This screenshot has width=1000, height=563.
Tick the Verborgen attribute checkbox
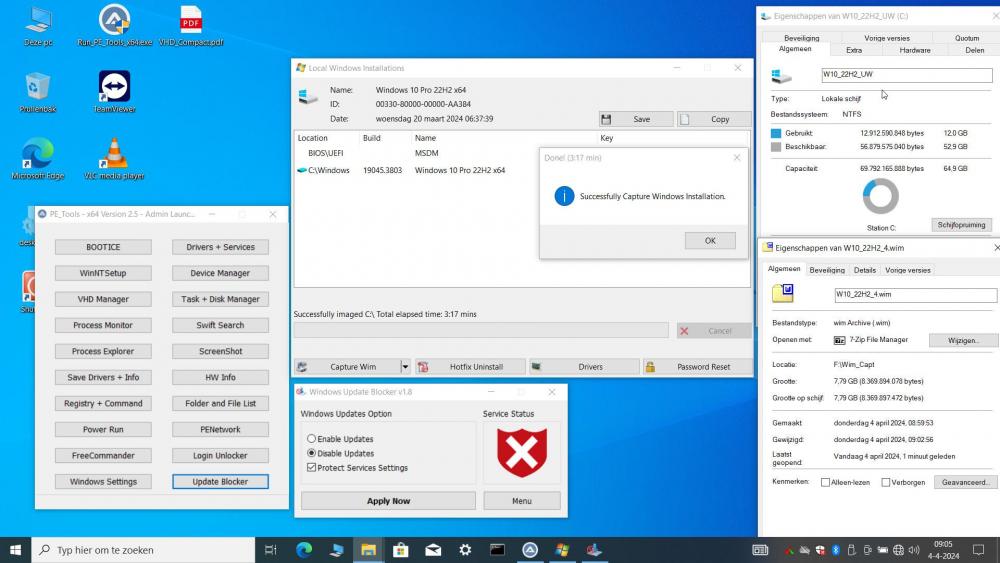886,482
